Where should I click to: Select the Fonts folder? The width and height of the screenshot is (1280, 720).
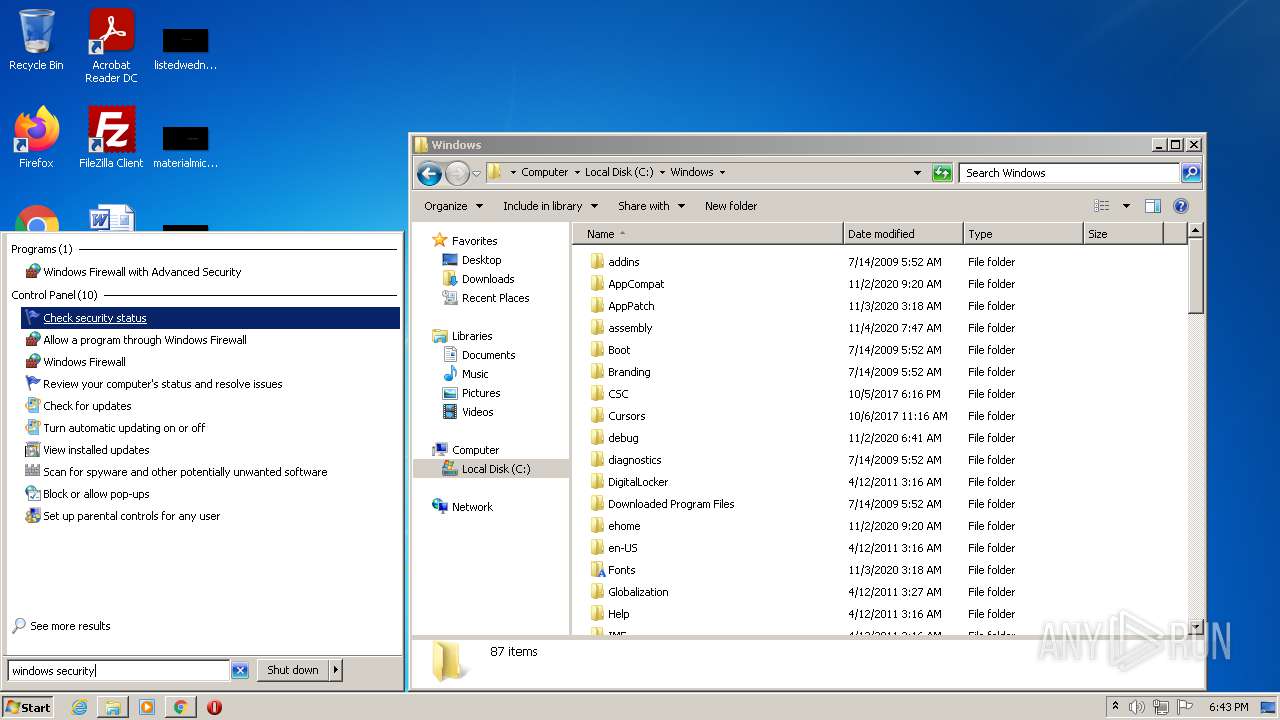click(621, 570)
